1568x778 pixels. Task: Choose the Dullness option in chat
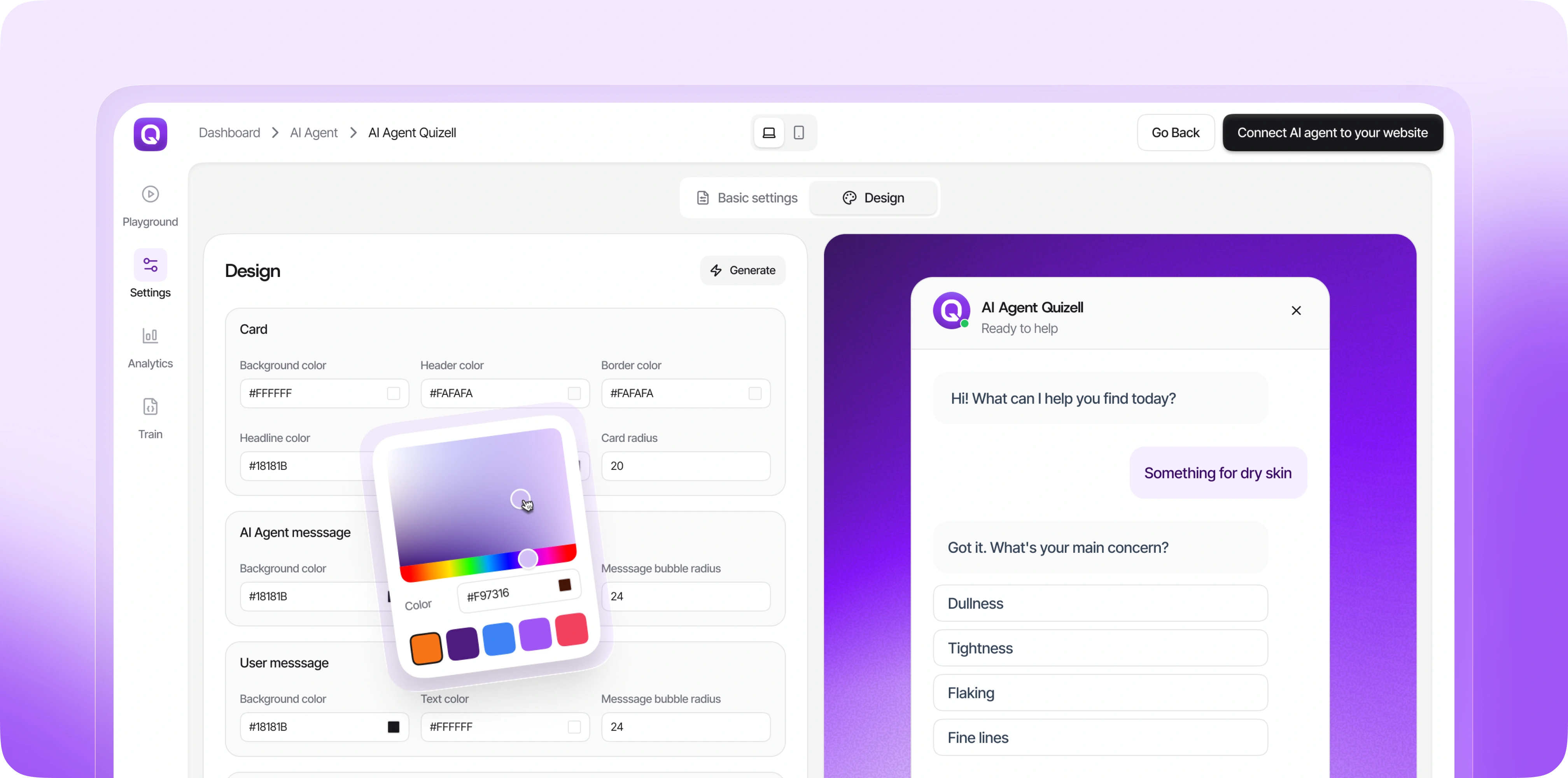pyautogui.click(x=1101, y=603)
